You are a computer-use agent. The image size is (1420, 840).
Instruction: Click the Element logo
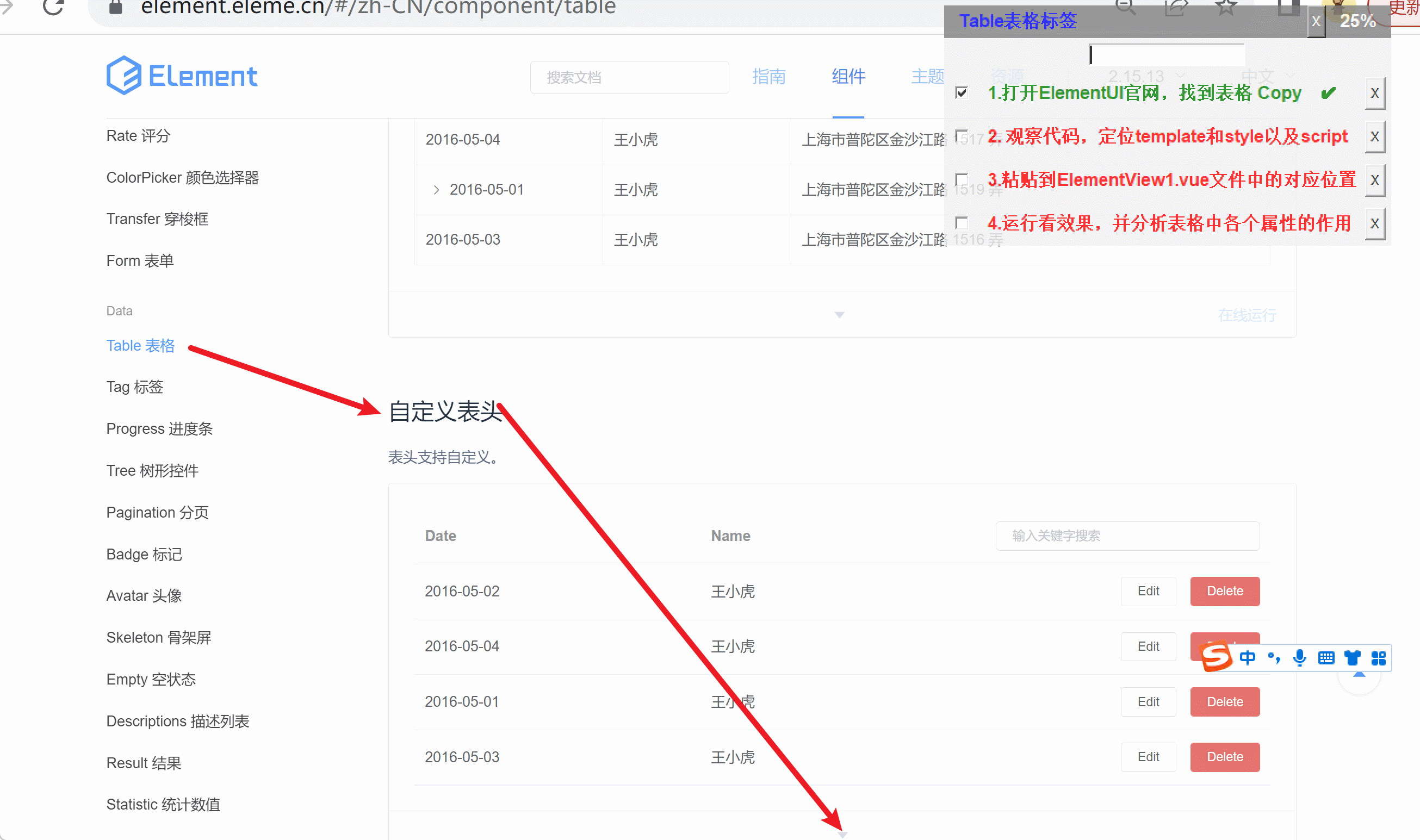[182, 76]
